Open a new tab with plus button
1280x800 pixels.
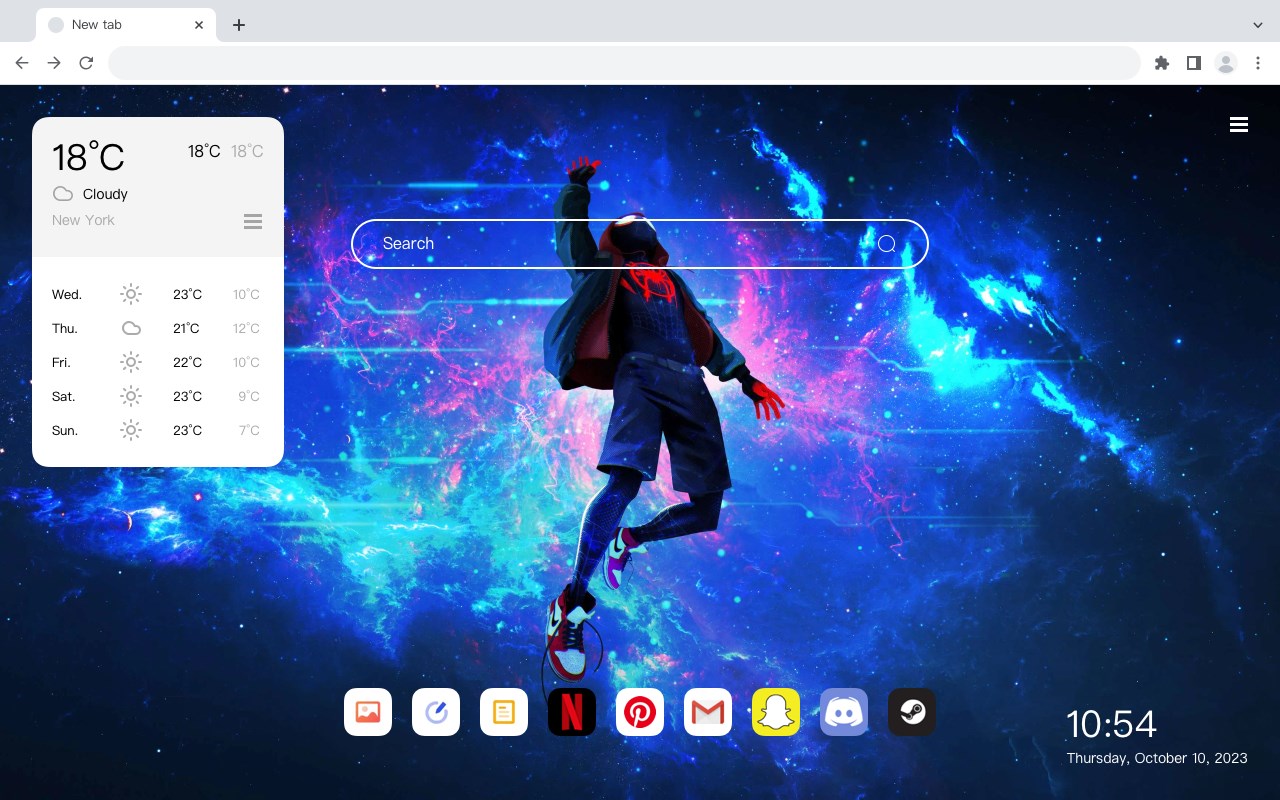238,25
